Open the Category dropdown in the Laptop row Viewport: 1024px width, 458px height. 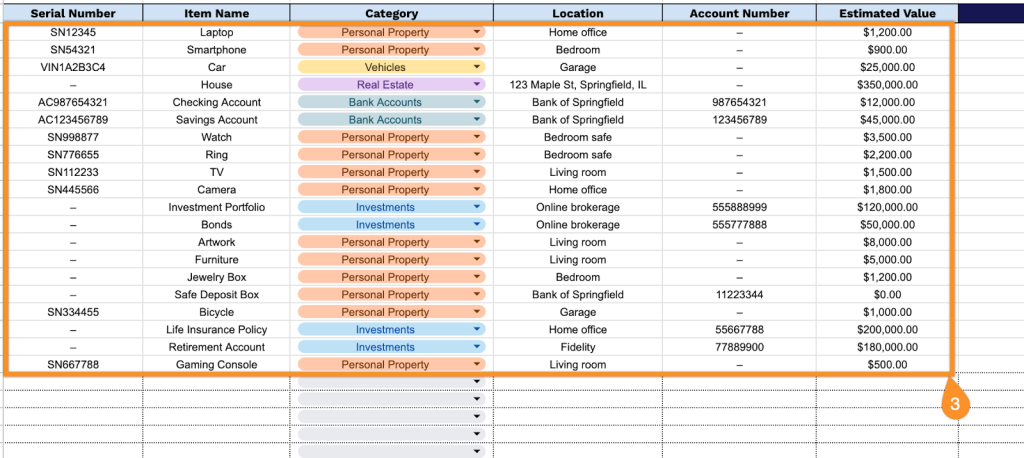point(476,32)
